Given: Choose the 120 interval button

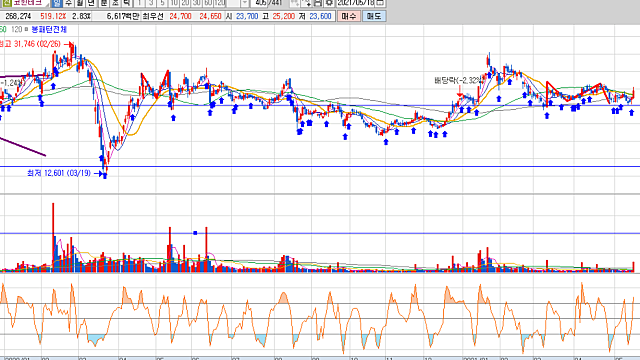Looking at the screenshot, I should pyautogui.click(x=220, y=3).
